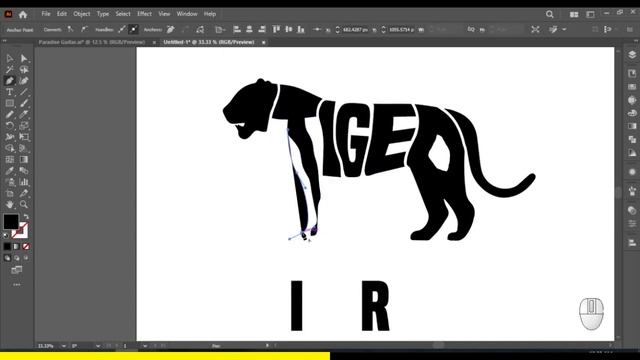The height and width of the screenshot is (360, 640).
Task: Enable Draw Inside mode
Action: click(26, 258)
